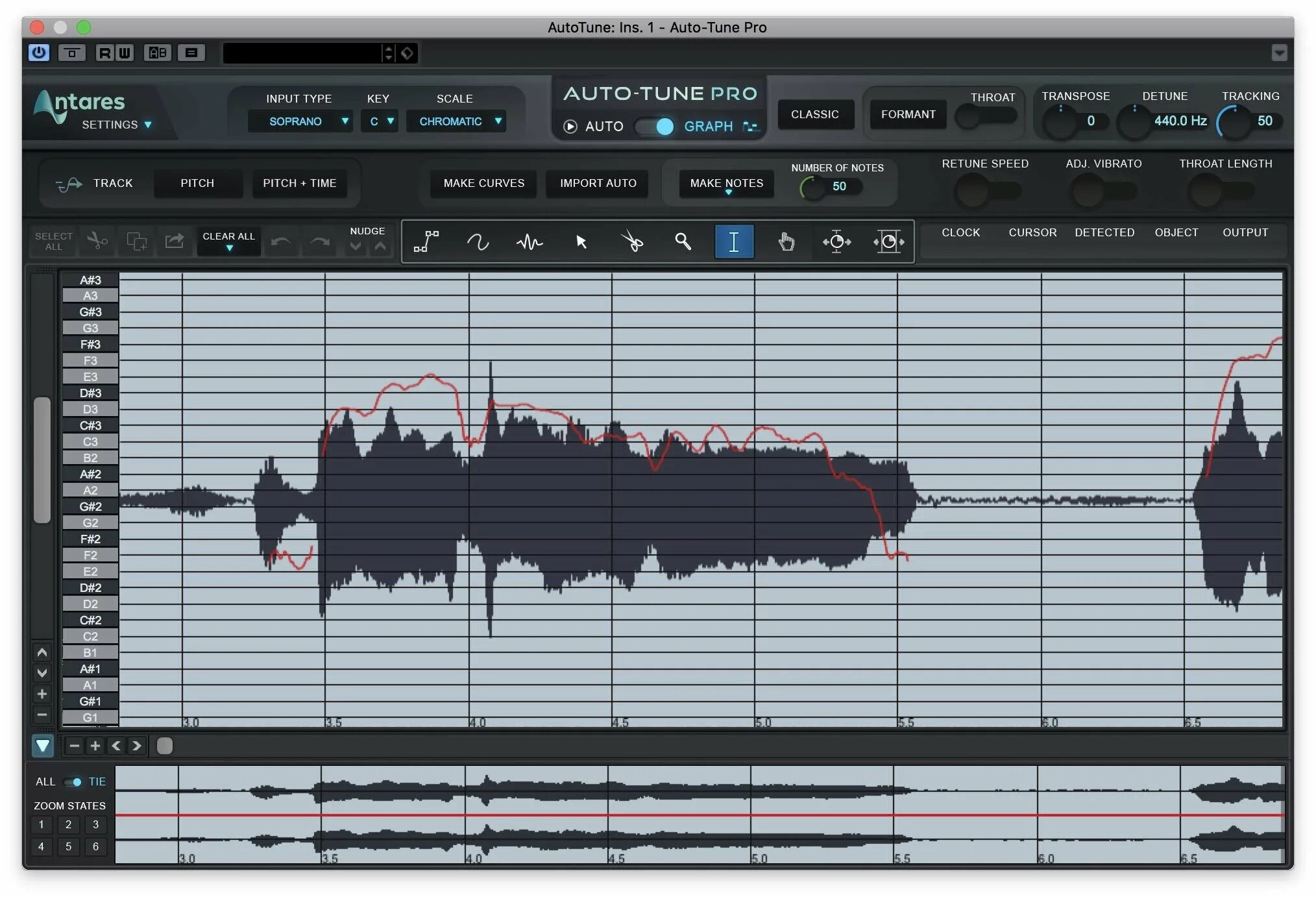Click the Undo arrow icon
1316x897 pixels.
tap(281, 241)
